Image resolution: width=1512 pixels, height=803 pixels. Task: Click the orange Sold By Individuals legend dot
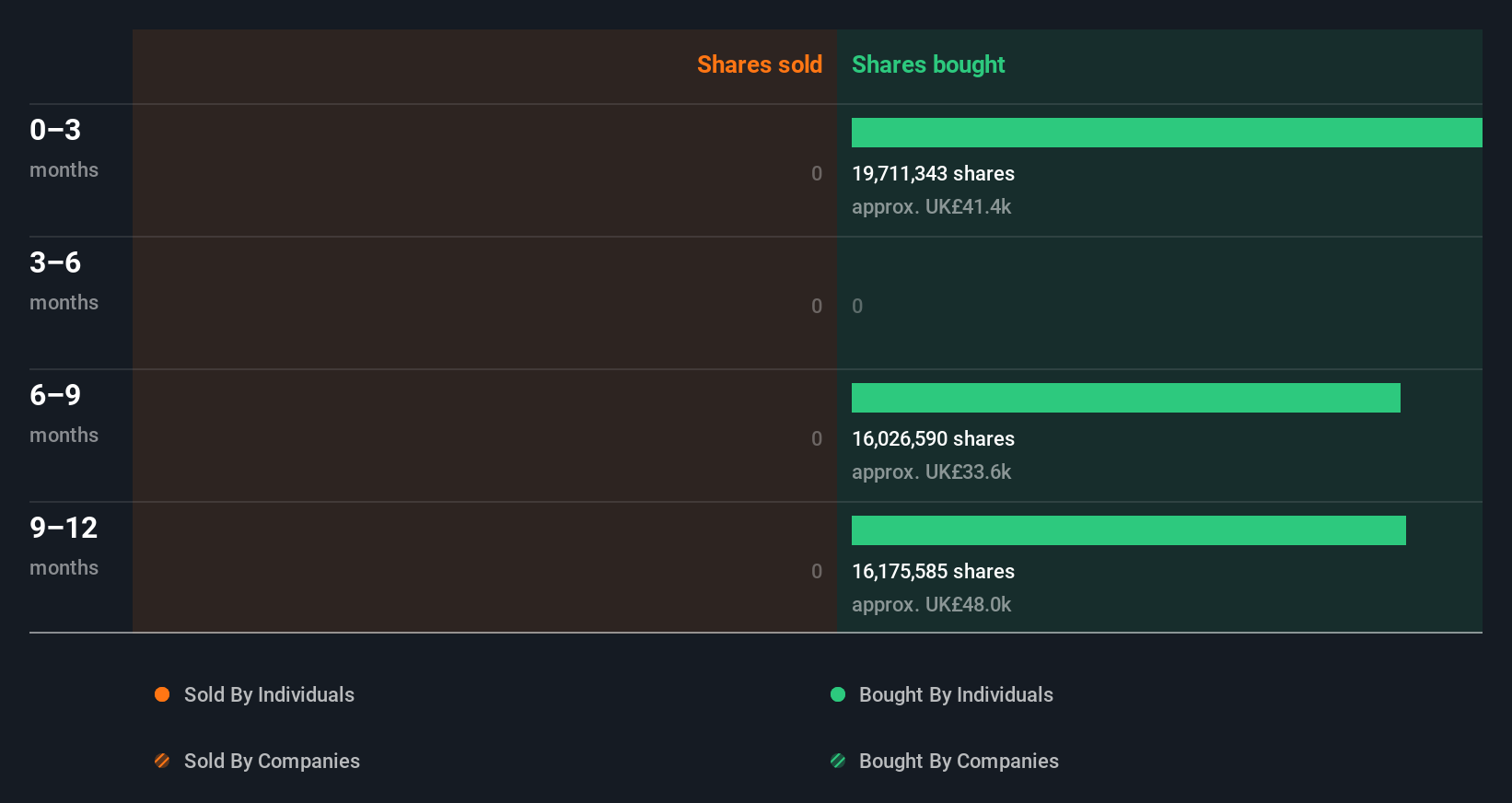click(162, 694)
